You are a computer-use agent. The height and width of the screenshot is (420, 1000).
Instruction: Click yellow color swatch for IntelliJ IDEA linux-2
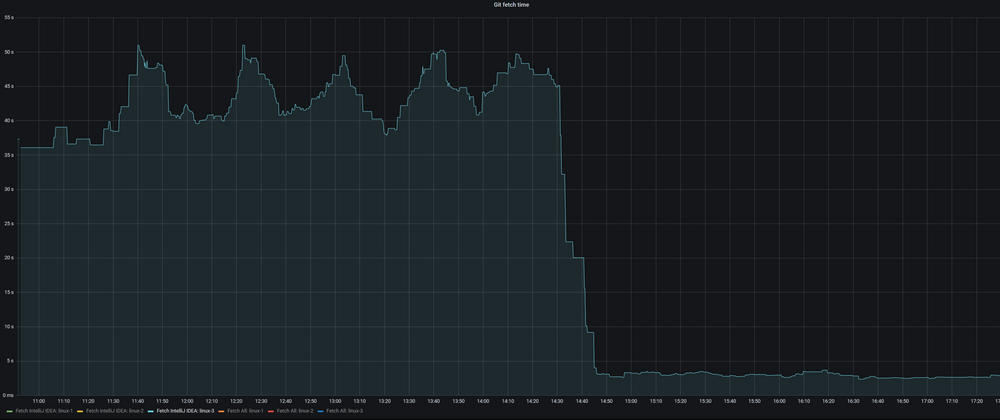80,411
